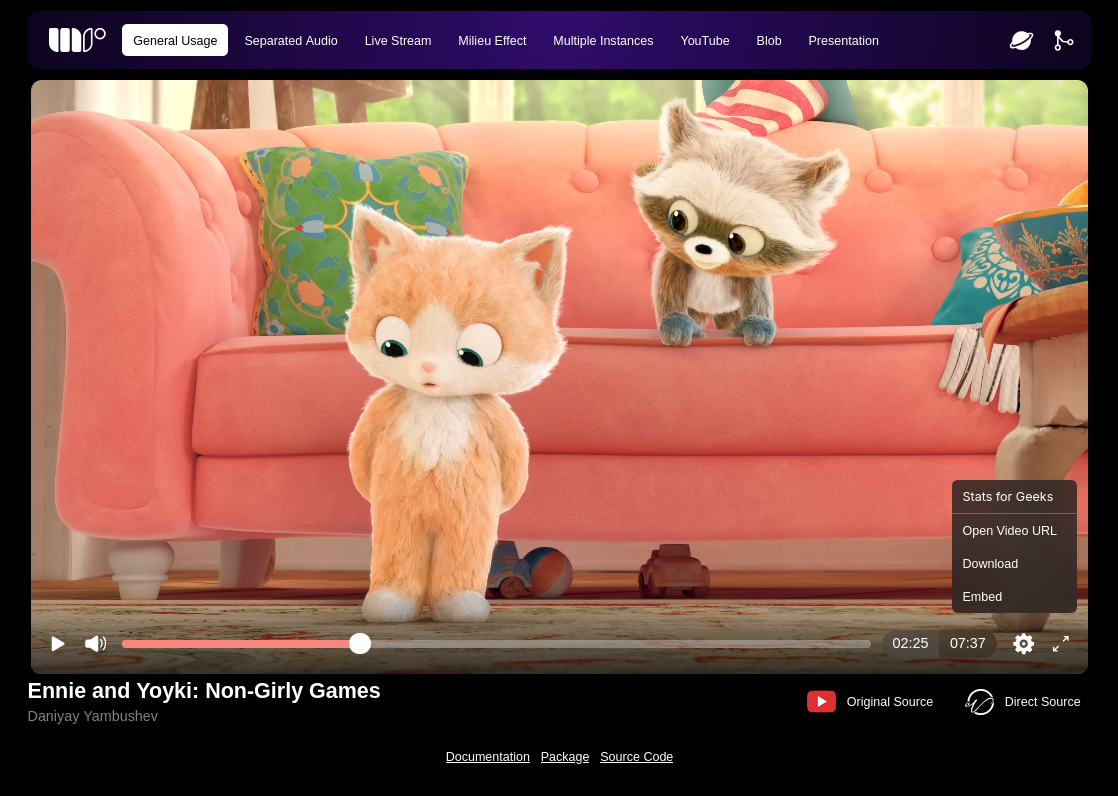This screenshot has width=1118, height=796.
Task: Click the red YouTube Original Source icon
Action: (821, 702)
